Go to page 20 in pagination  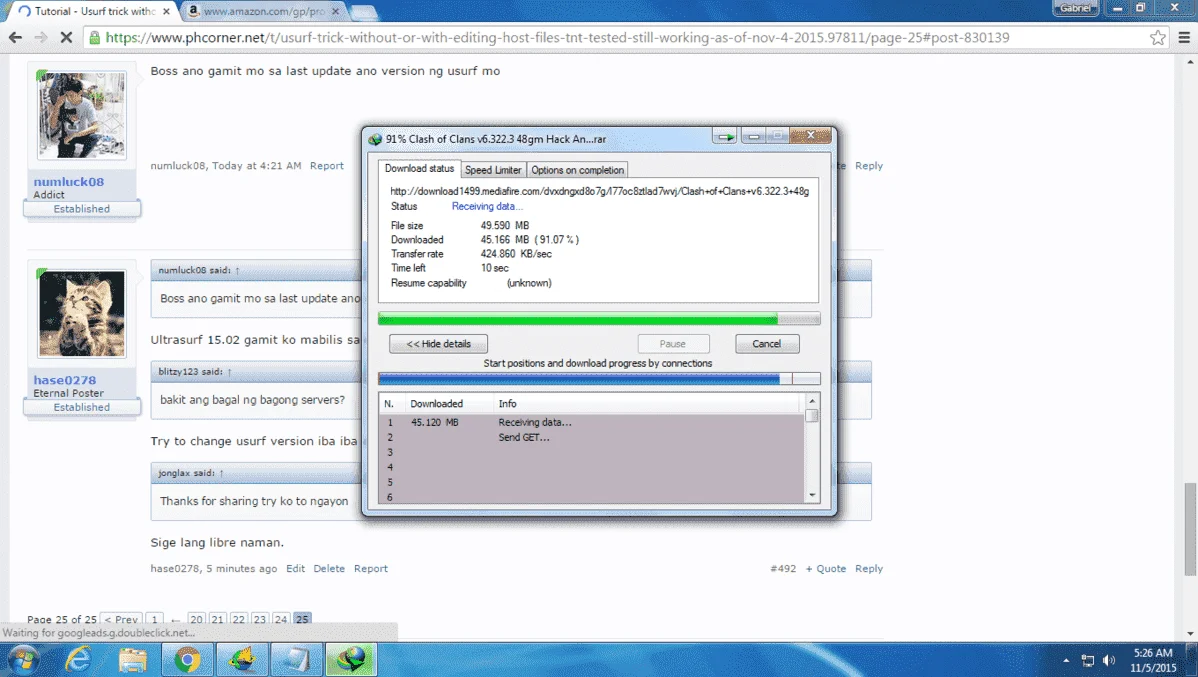196,619
